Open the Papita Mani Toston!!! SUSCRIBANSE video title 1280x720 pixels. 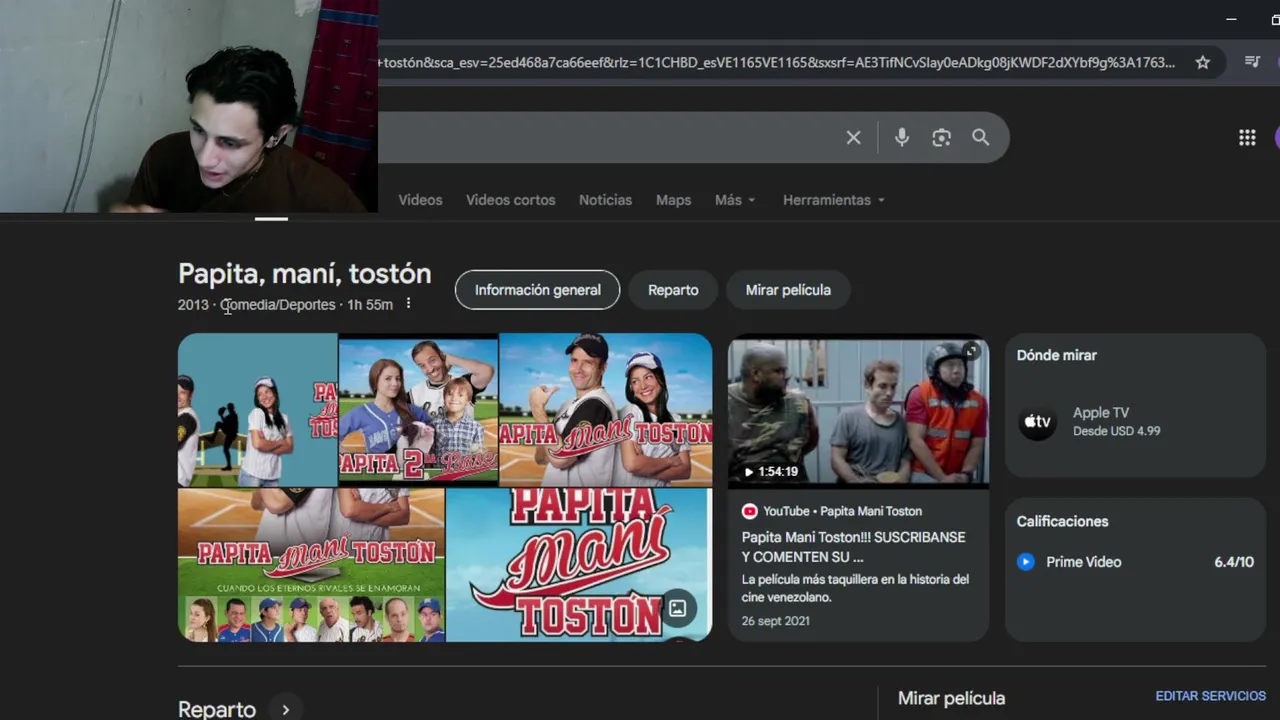coord(853,547)
